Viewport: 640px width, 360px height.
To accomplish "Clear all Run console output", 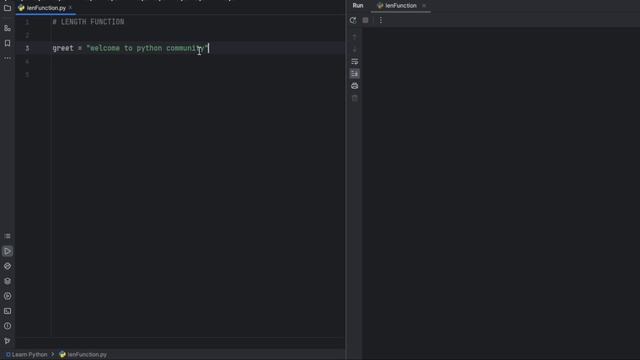I will click(x=355, y=98).
